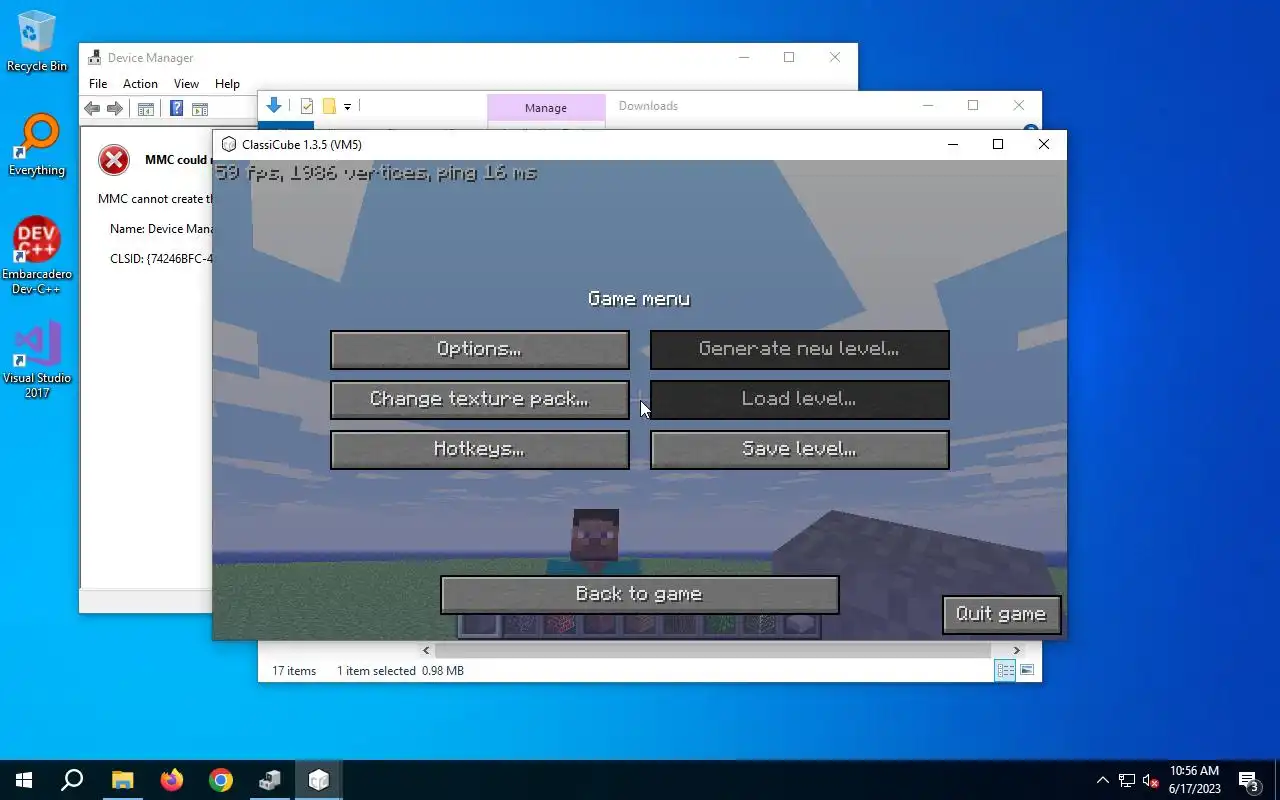The image size is (1280, 800).
Task: Select the Everything search desktop shortcut
Action: pyautogui.click(x=37, y=146)
